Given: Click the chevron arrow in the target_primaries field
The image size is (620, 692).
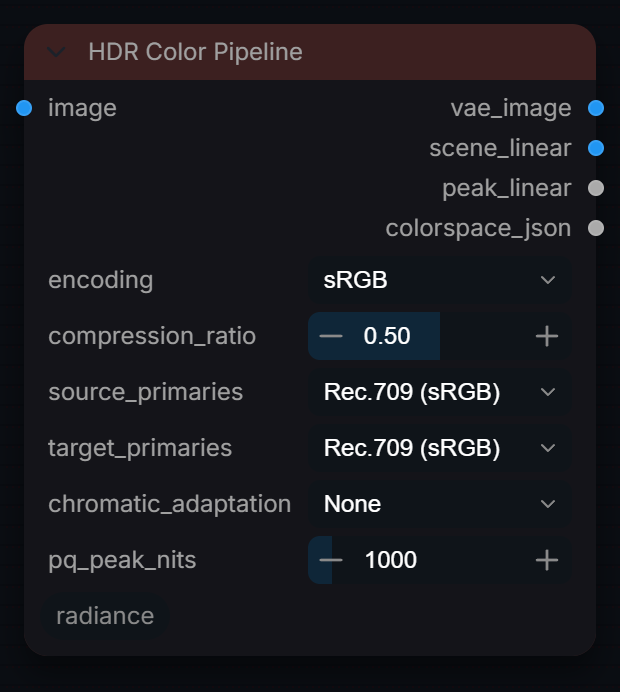Looking at the screenshot, I should (x=548, y=448).
